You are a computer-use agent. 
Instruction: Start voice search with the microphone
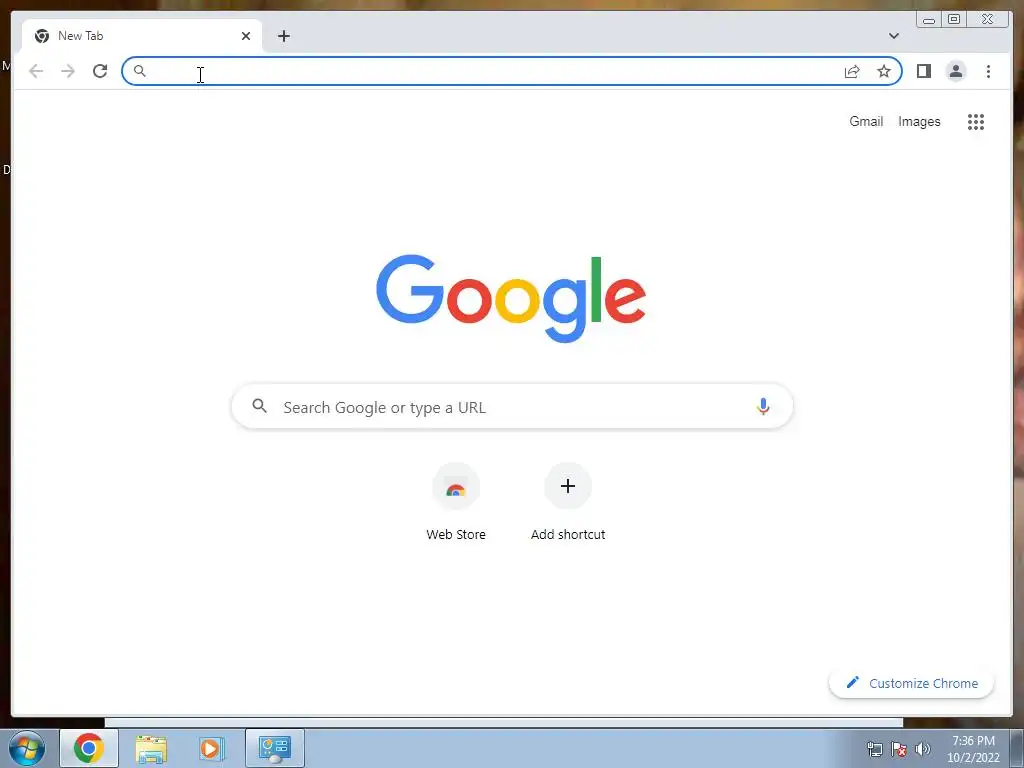763,406
